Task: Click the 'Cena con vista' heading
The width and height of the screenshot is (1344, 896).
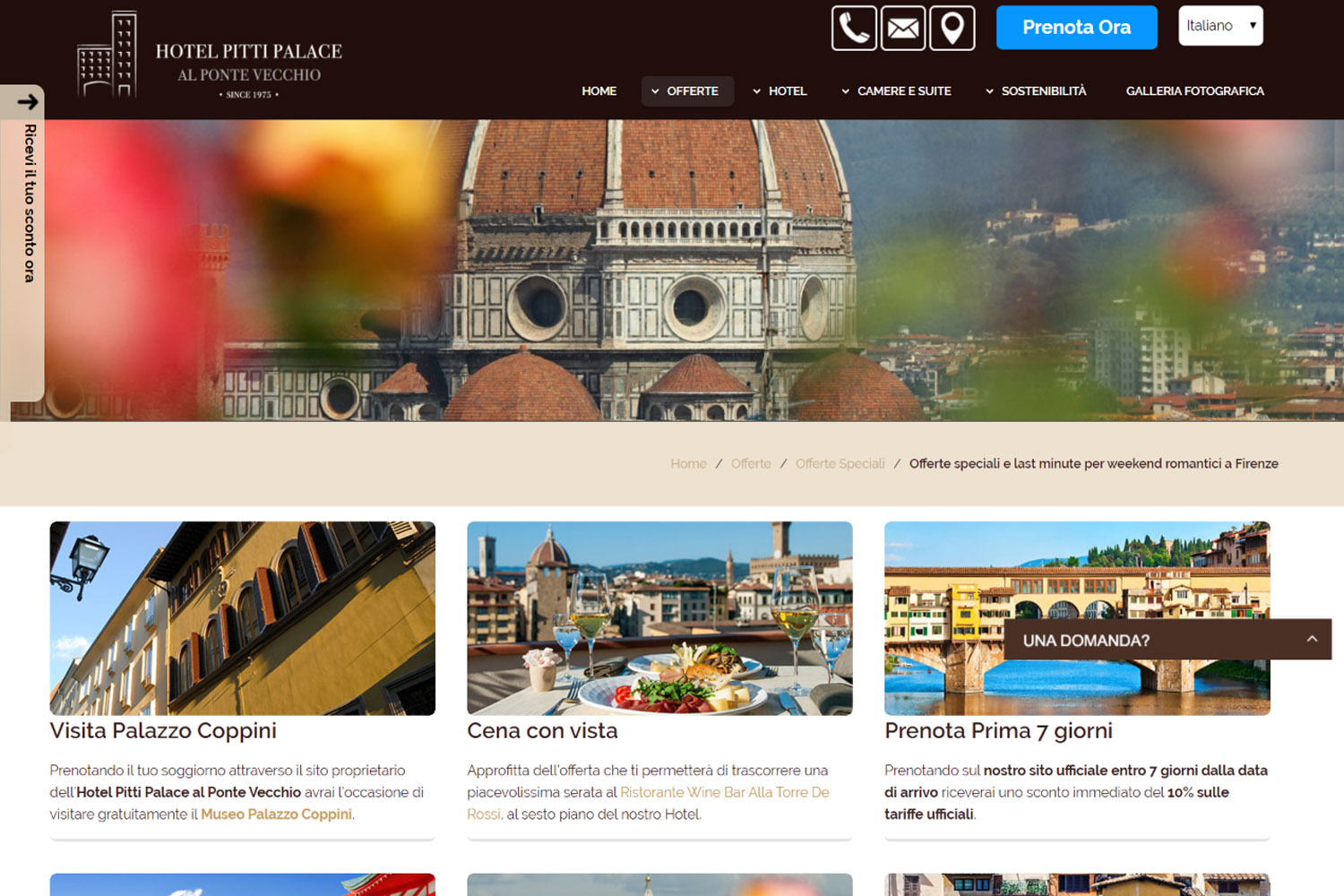Action: [542, 731]
